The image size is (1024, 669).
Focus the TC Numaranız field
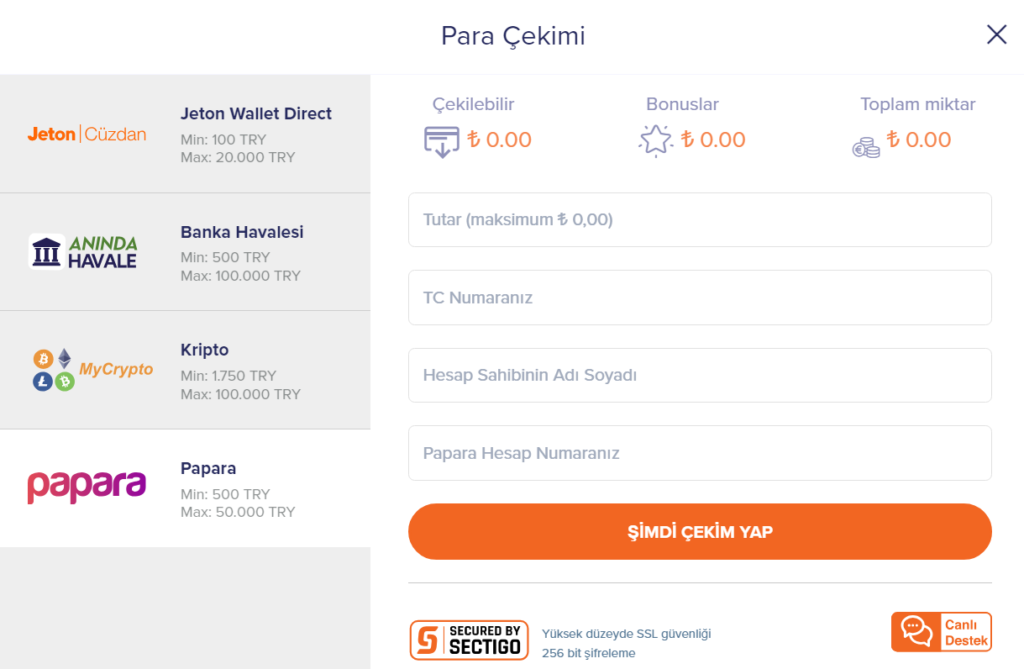click(x=700, y=297)
